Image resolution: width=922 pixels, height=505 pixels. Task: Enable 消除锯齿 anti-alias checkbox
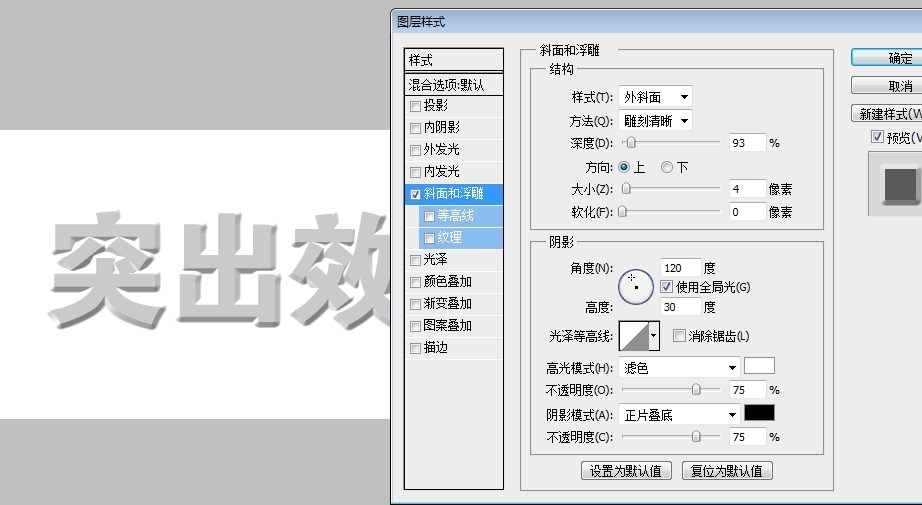[x=679, y=336]
